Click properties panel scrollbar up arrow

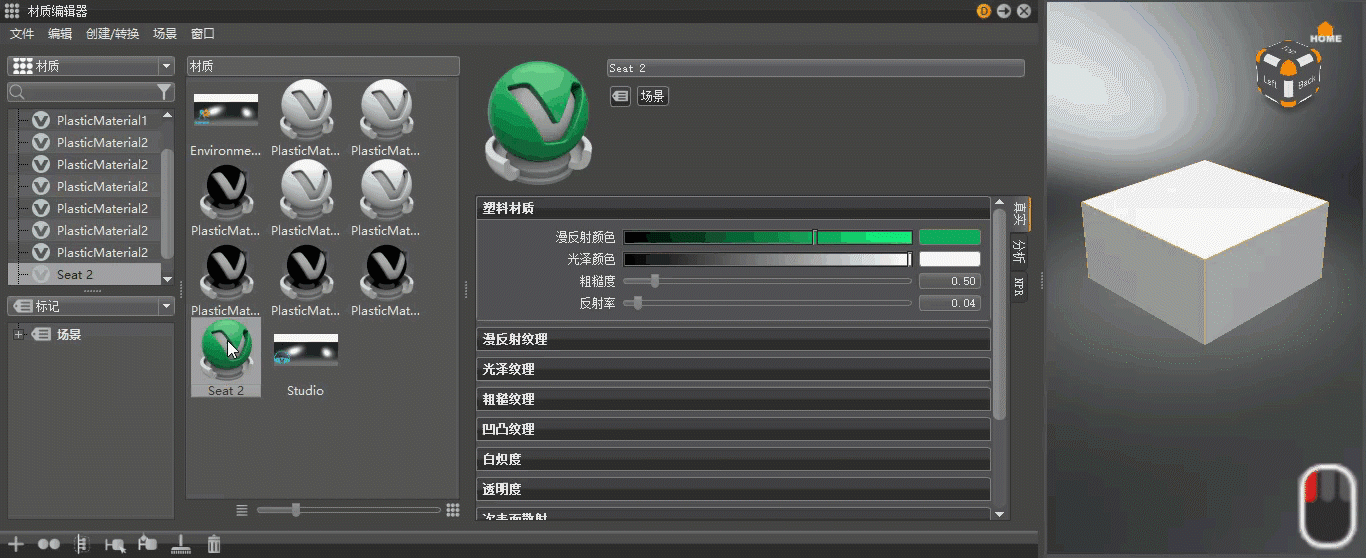[x=999, y=203]
